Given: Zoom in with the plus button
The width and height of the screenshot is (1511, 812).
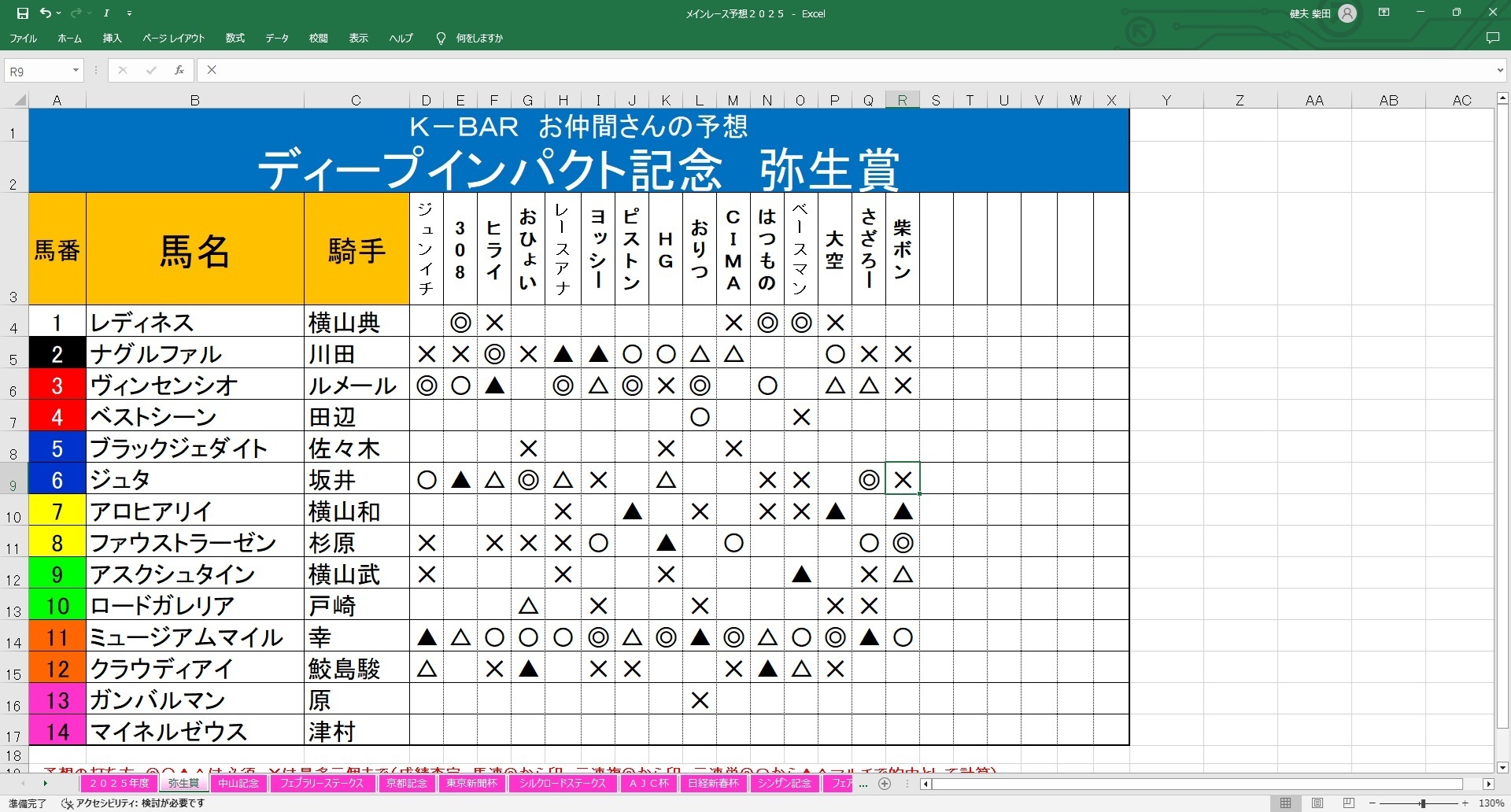Looking at the screenshot, I should pyautogui.click(x=1465, y=803).
